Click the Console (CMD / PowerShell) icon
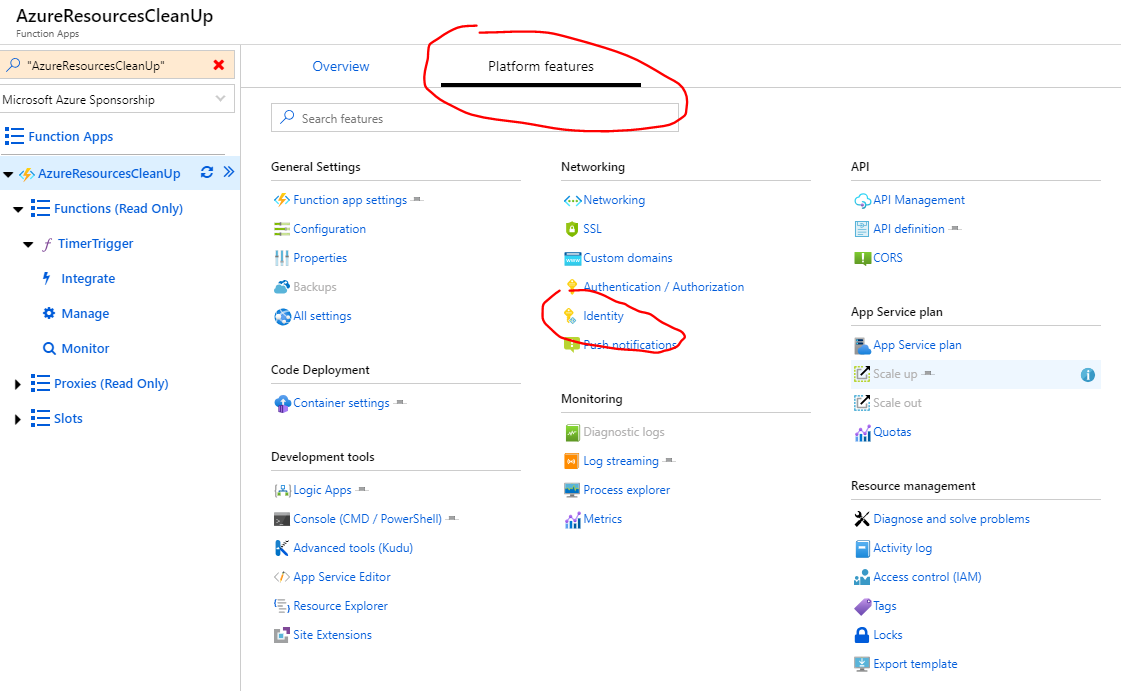The image size is (1121, 691). [x=281, y=519]
